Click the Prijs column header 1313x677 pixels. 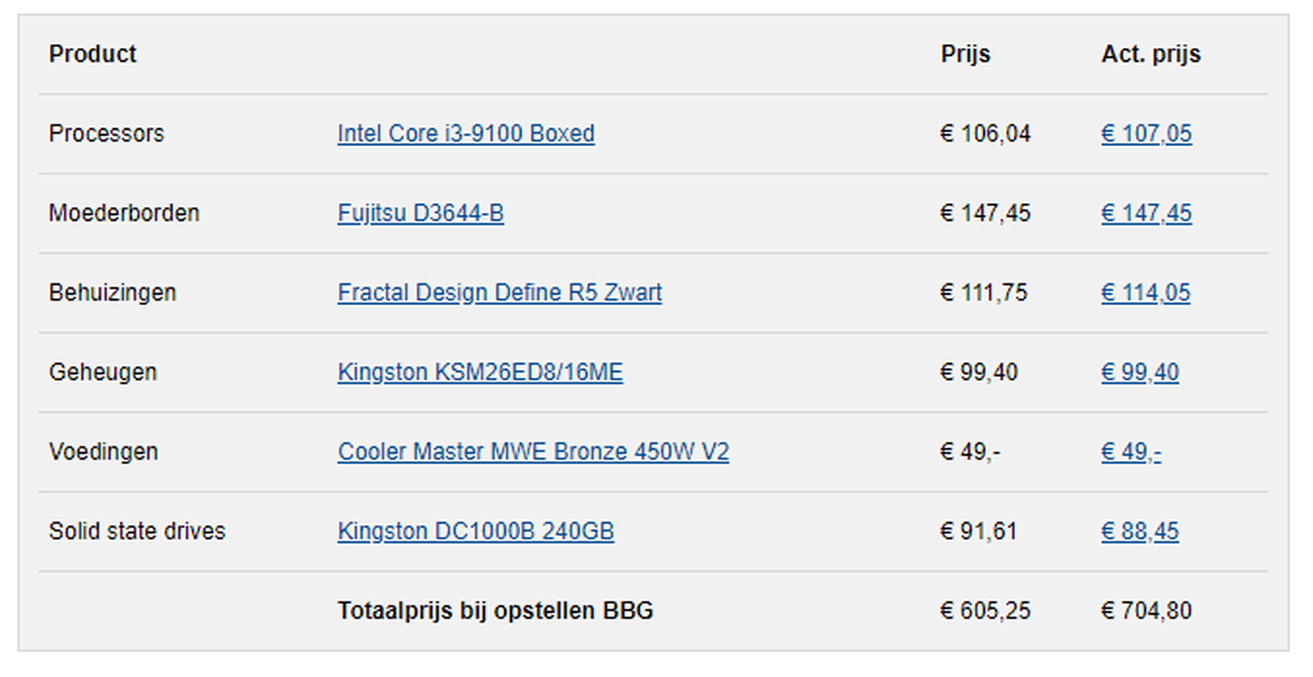tap(965, 54)
